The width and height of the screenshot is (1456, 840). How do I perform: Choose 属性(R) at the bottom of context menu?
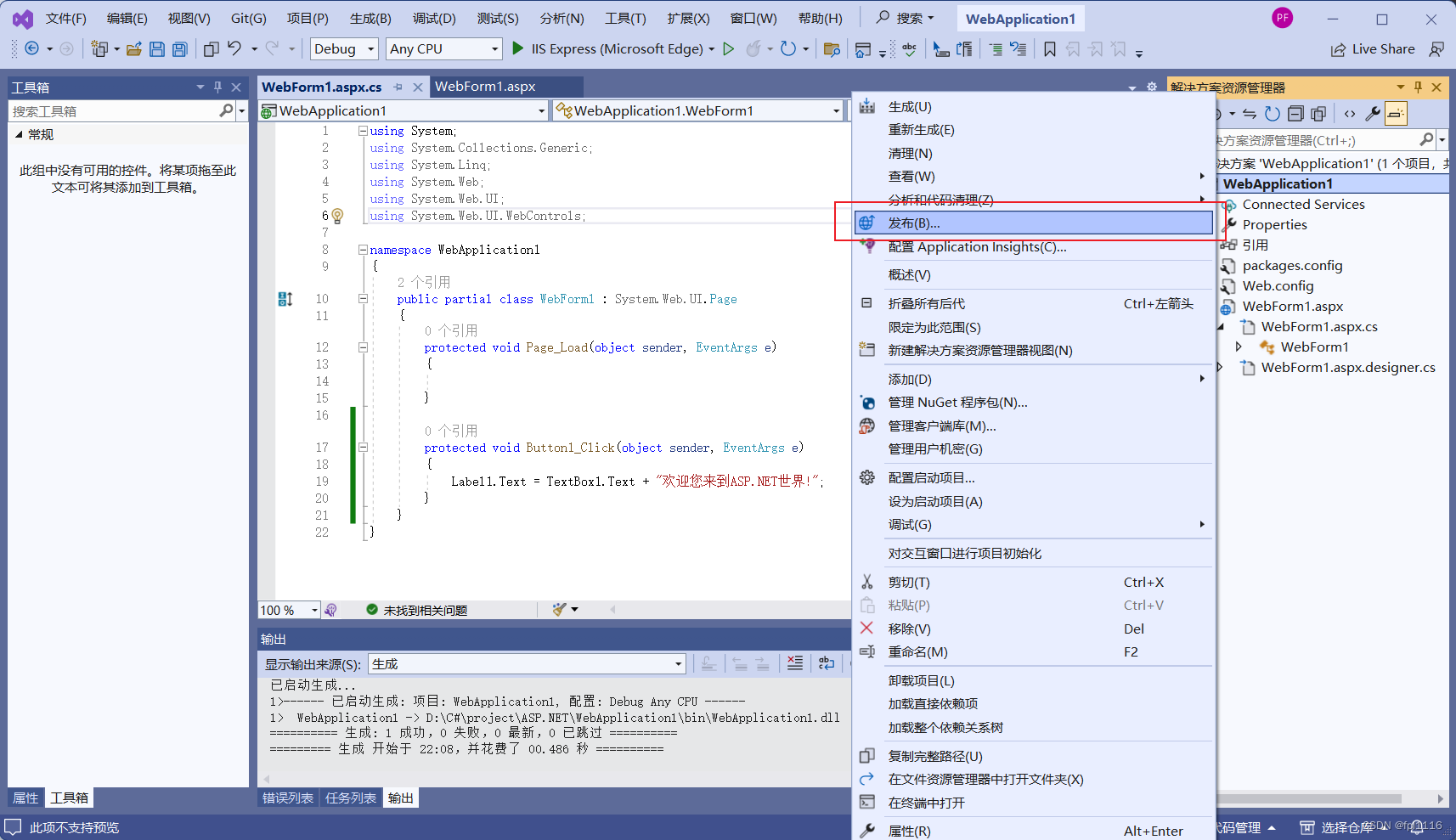coord(1034,831)
